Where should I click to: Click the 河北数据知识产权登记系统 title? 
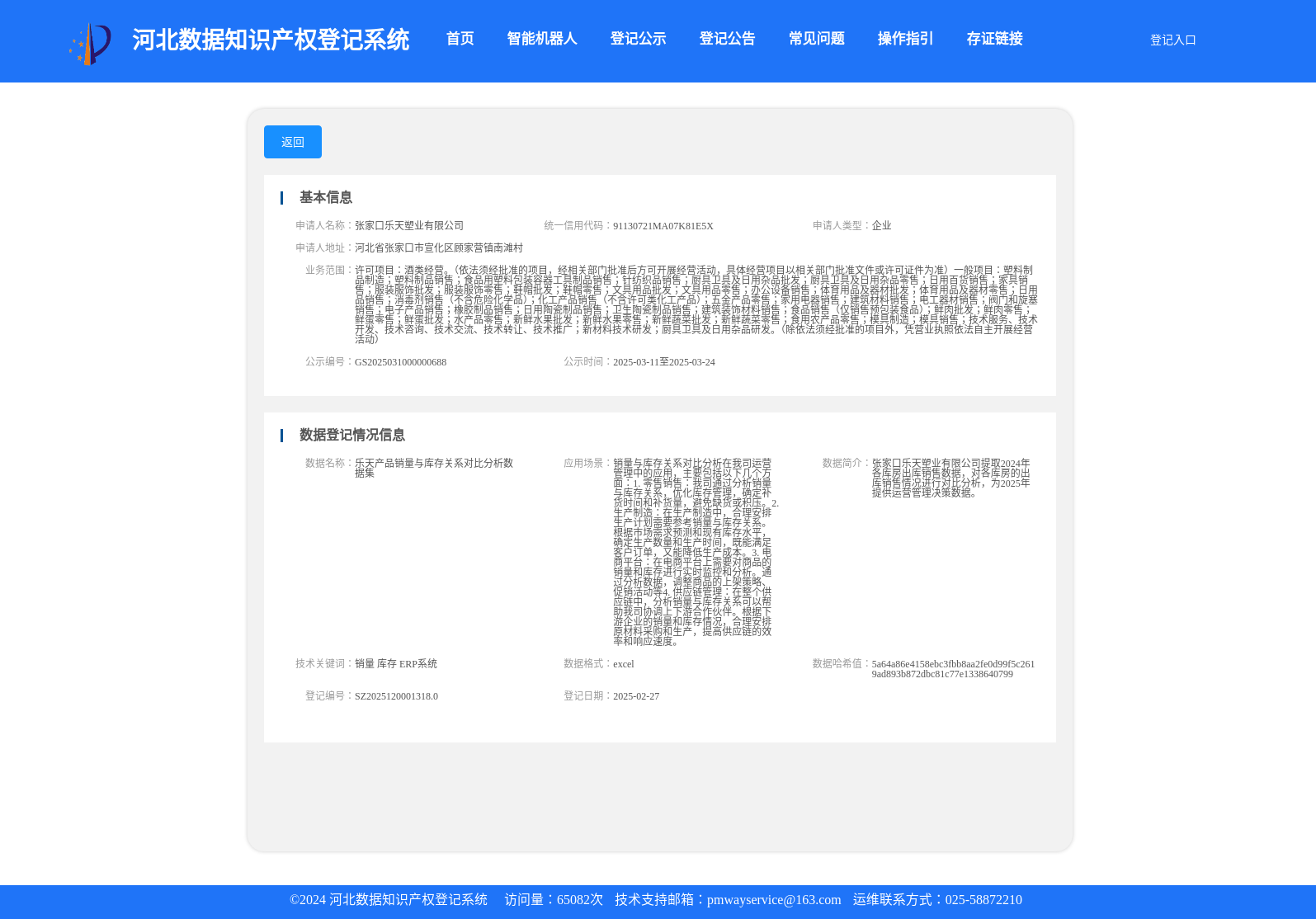point(271,40)
